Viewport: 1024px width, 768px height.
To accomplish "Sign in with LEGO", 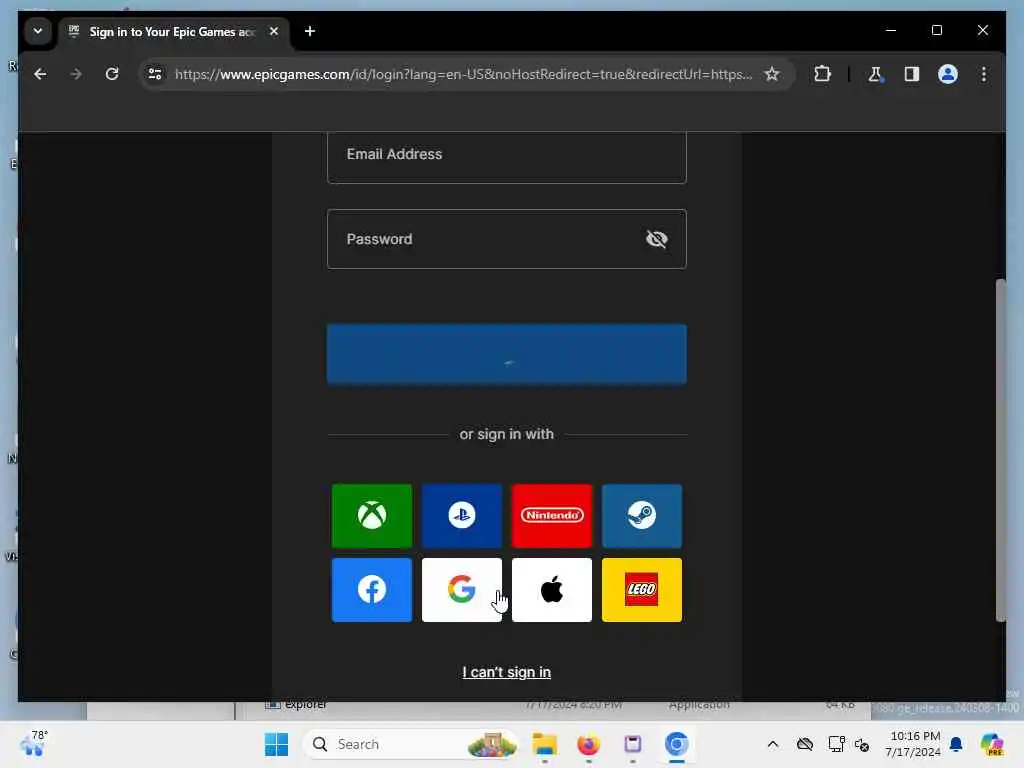I will [x=642, y=590].
